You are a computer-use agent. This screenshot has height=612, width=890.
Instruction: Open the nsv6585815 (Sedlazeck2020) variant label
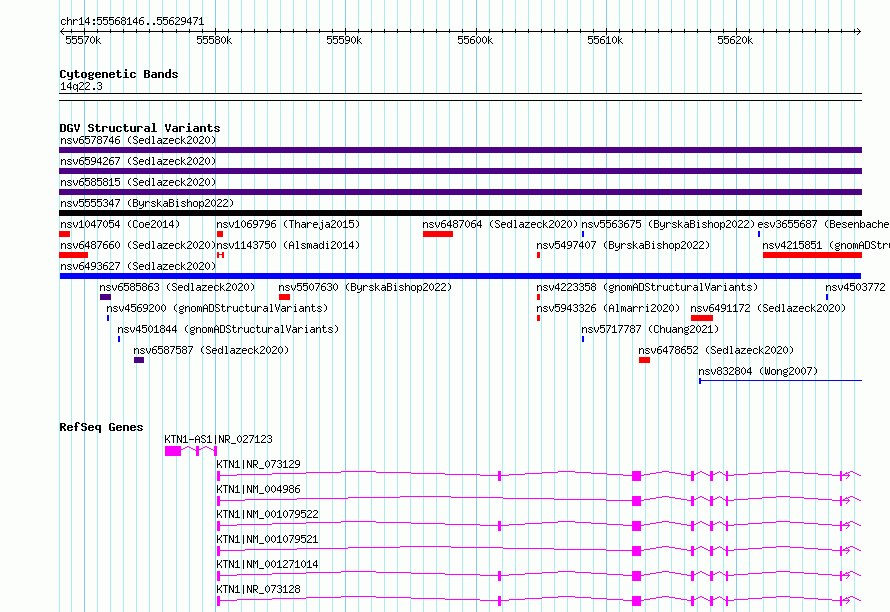coord(138,182)
